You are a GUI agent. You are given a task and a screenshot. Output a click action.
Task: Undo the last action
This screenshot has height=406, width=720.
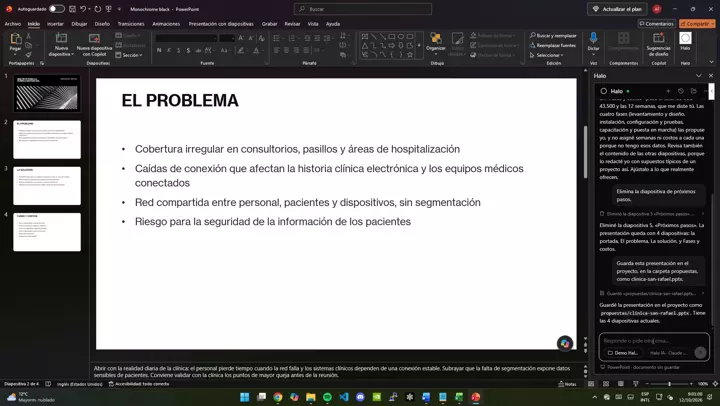(83, 9)
